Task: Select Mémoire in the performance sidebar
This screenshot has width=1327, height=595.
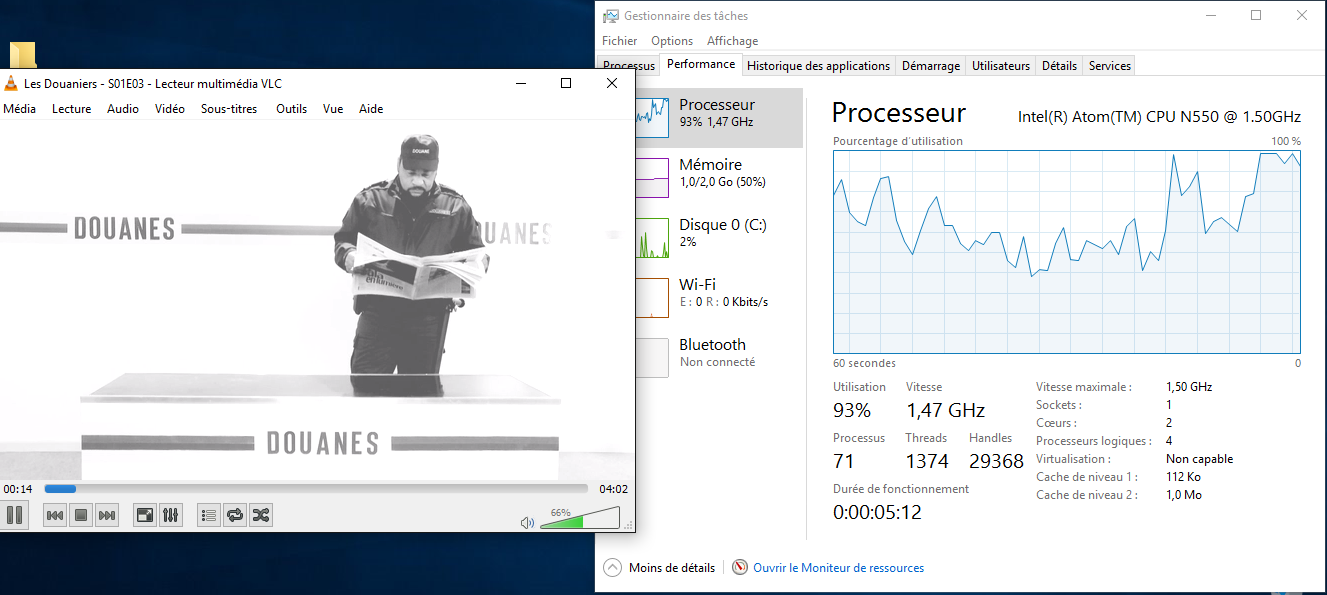Action: pyautogui.click(x=718, y=178)
